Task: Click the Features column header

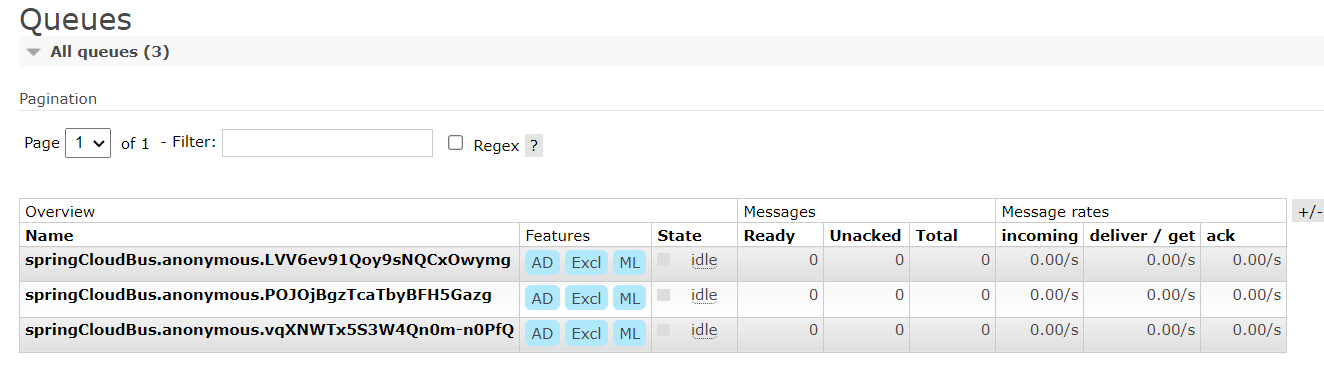Action: (557, 236)
